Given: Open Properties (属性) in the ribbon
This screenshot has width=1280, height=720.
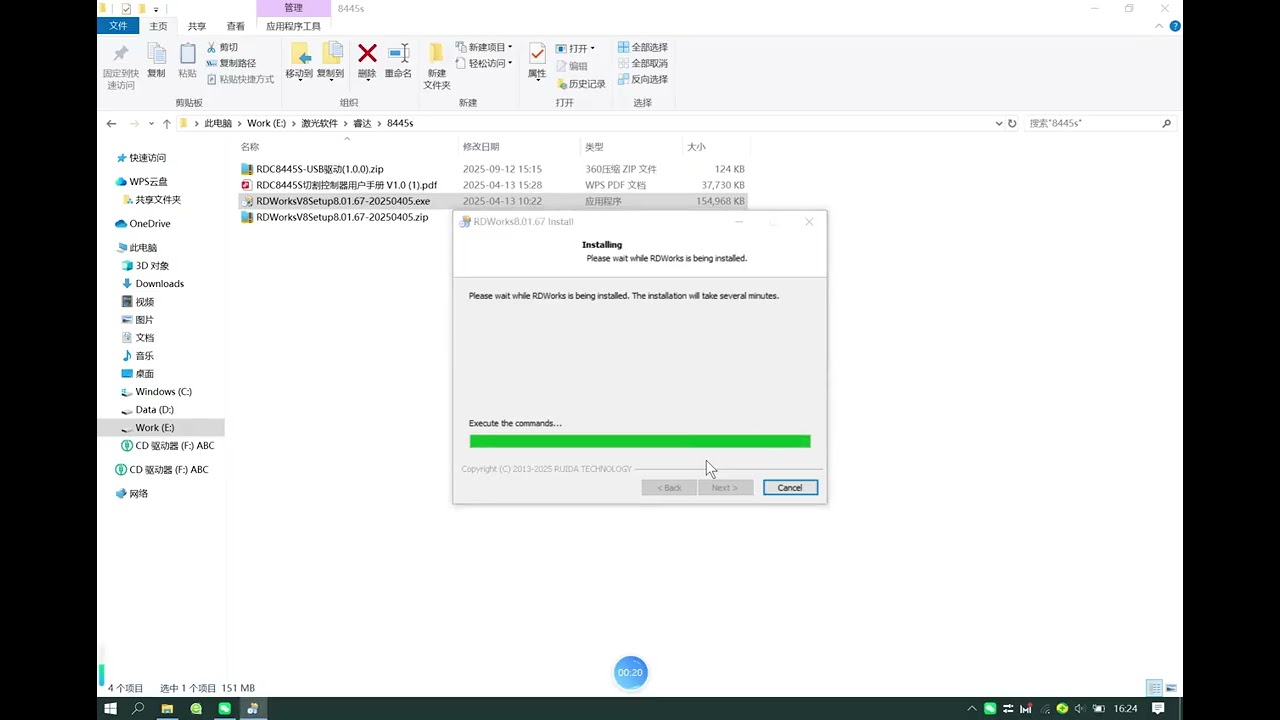Looking at the screenshot, I should click(537, 61).
